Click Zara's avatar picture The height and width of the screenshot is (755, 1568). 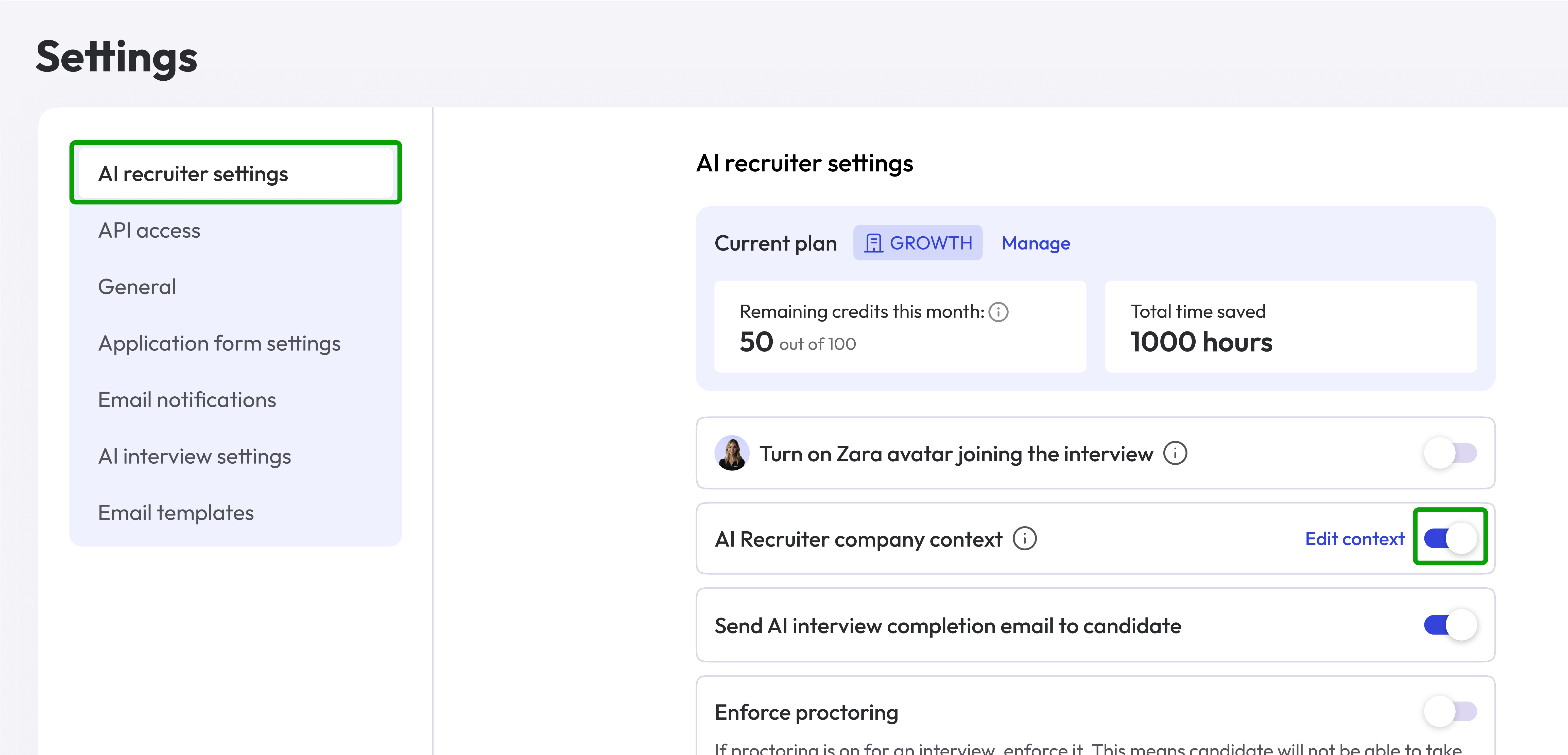[x=733, y=453]
